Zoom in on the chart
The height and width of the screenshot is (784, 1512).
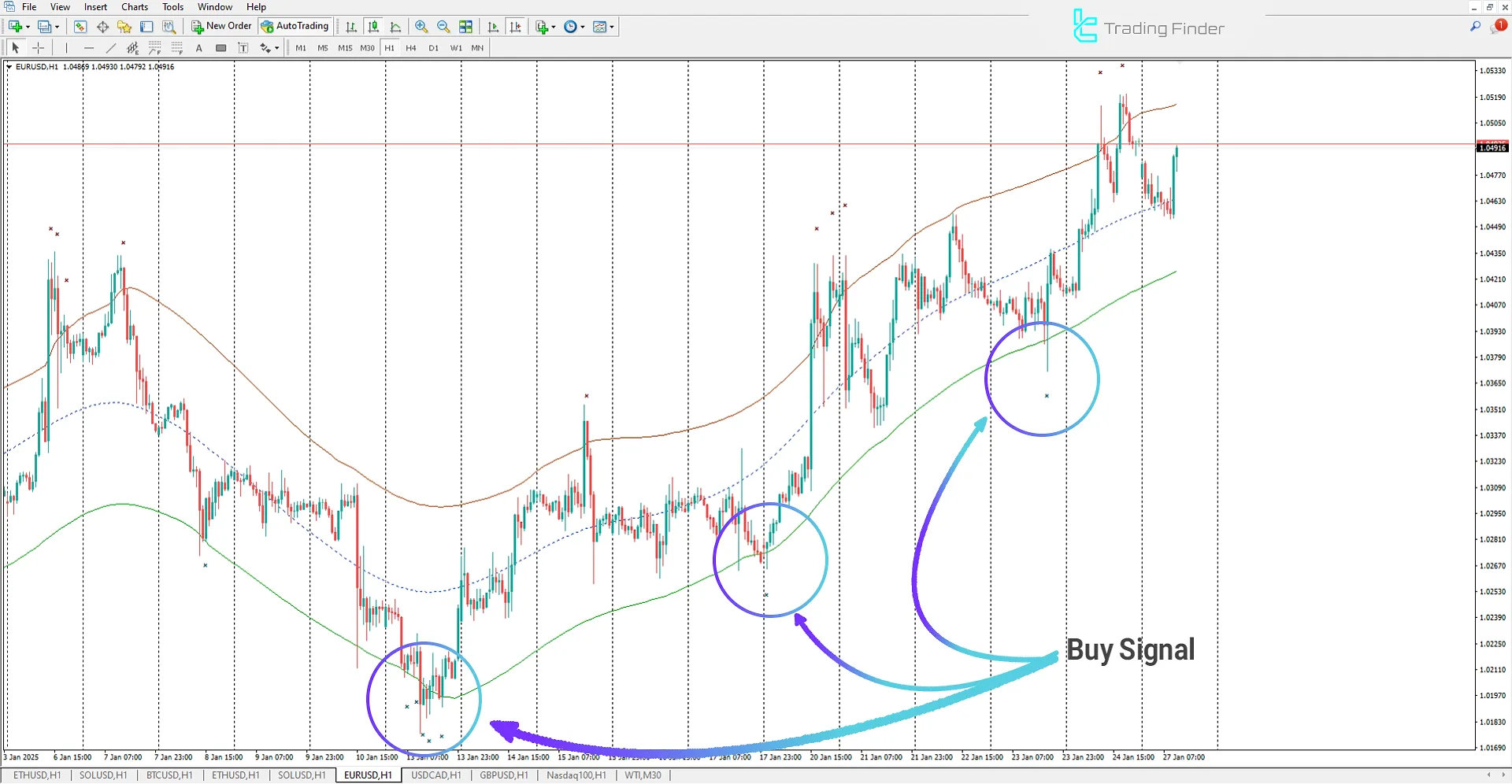(421, 26)
